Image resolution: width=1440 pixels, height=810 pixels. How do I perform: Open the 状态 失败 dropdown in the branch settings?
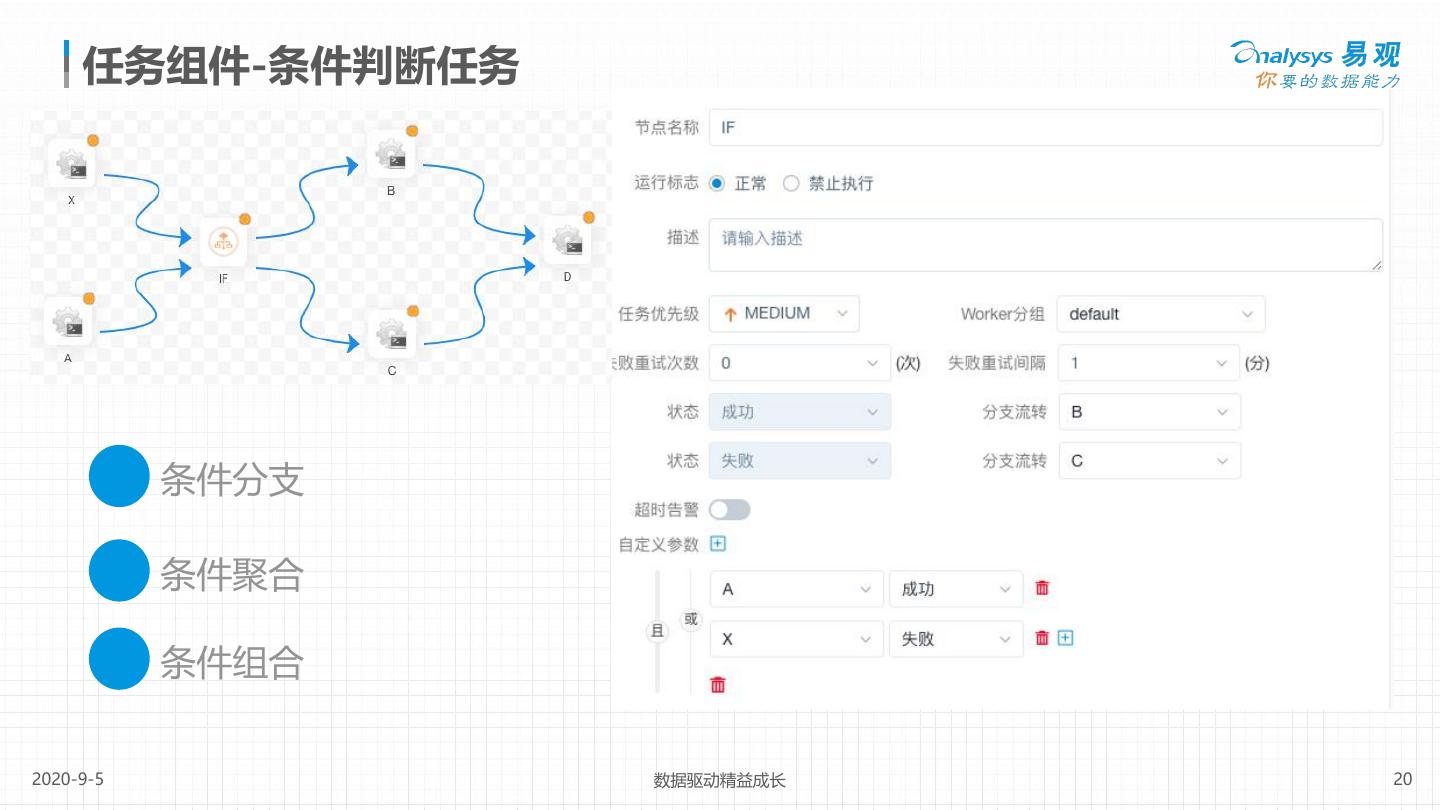(x=799, y=461)
